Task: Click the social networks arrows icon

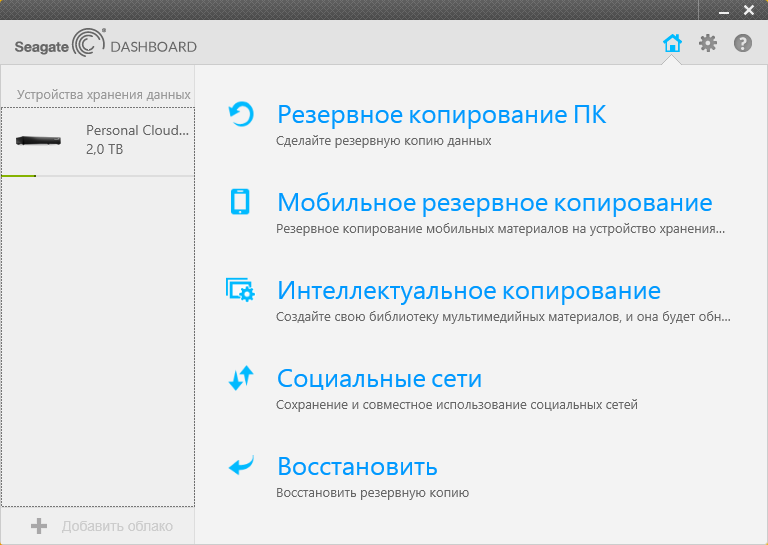Action: [x=240, y=378]
